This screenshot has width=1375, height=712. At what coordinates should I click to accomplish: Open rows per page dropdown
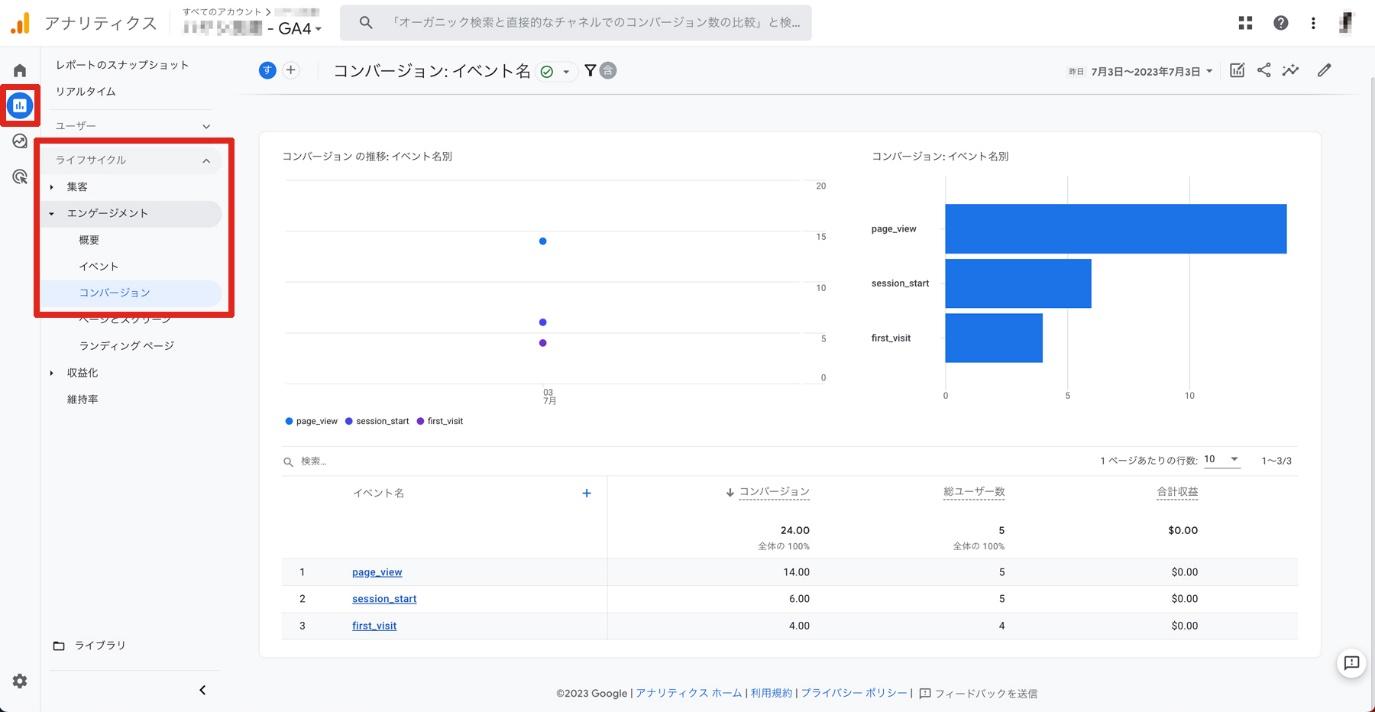point(1221,459)
